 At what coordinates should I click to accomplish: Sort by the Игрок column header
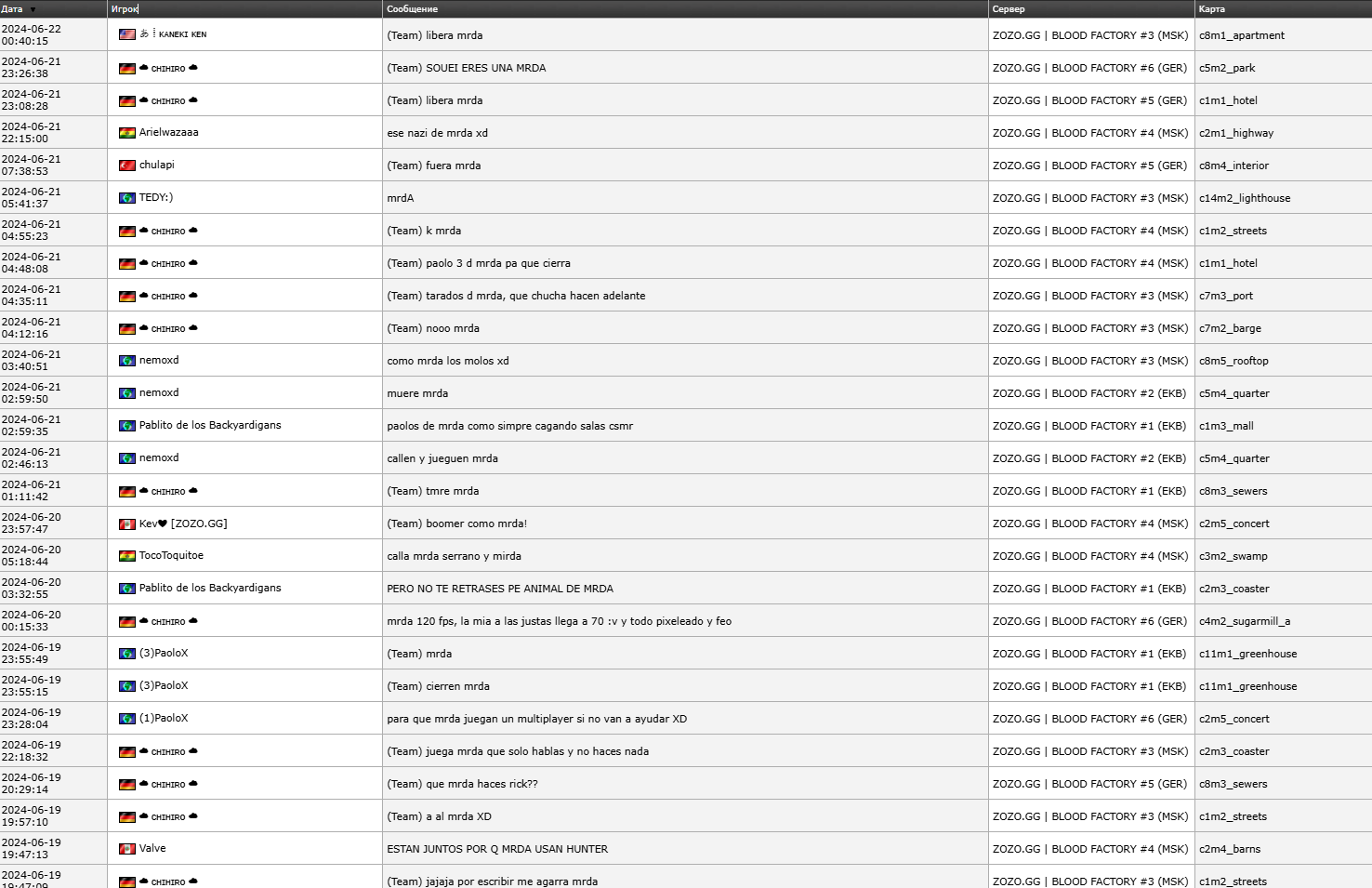click(125, 9)
